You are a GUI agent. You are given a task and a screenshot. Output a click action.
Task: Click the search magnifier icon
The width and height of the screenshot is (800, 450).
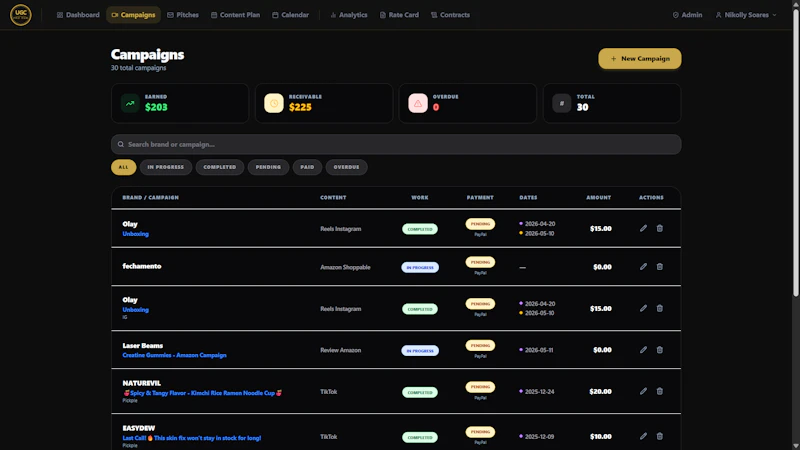pyautogui.click(x=121, y=144)
